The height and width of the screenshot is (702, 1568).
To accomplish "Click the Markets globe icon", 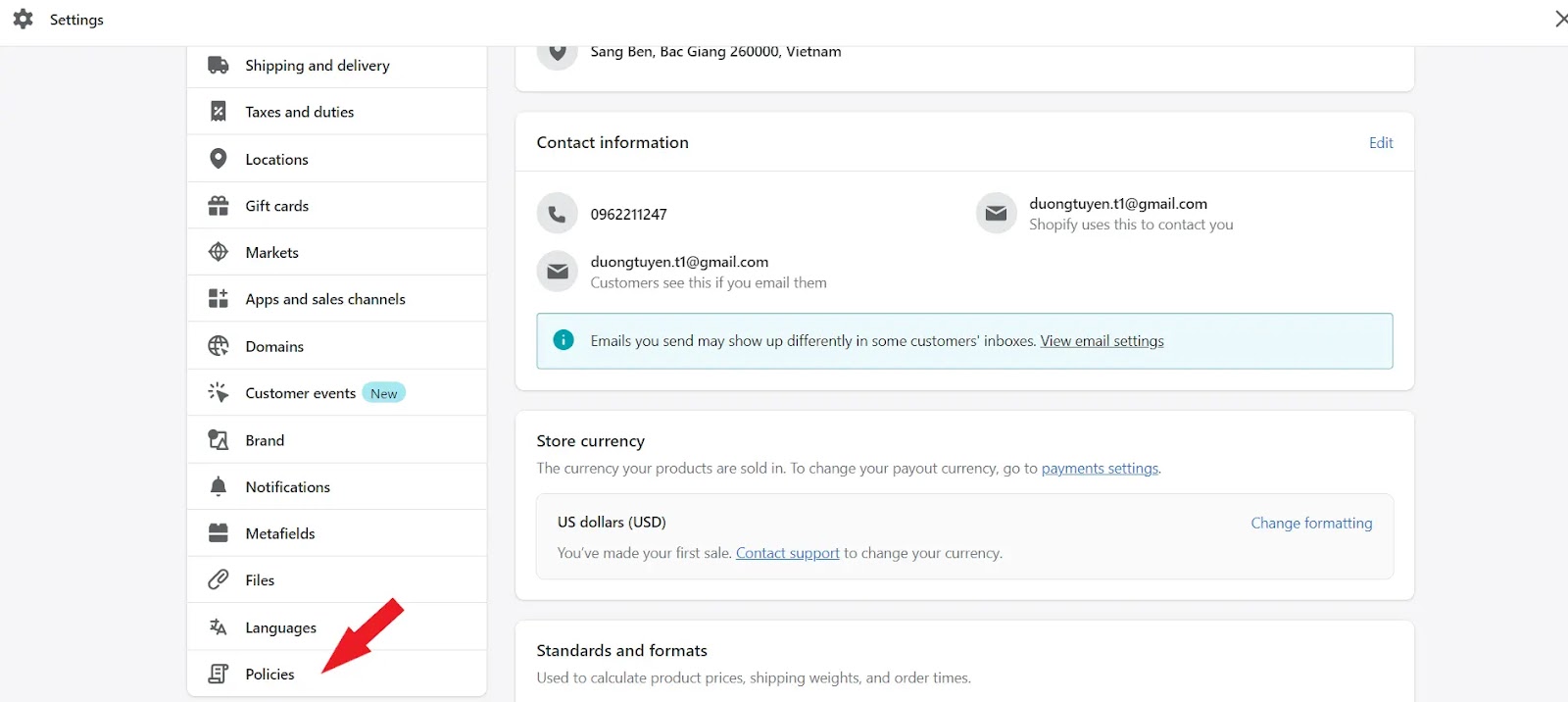I will [218, 252].
